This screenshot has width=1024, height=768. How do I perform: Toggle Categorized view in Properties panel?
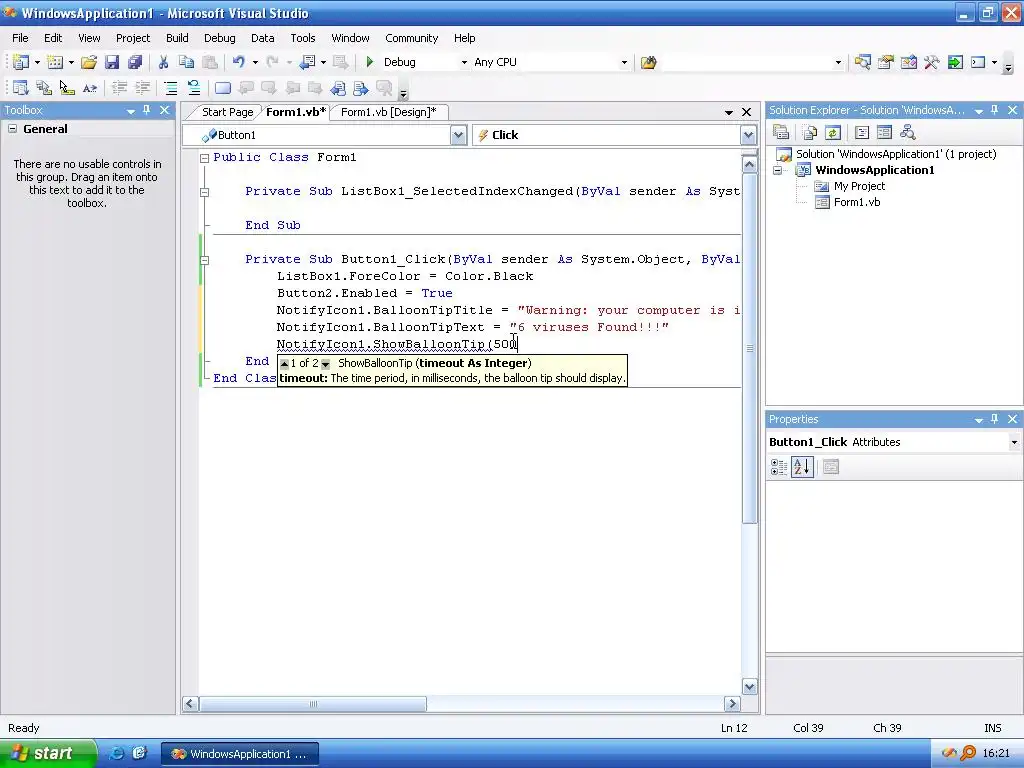(x=778, y=467)
